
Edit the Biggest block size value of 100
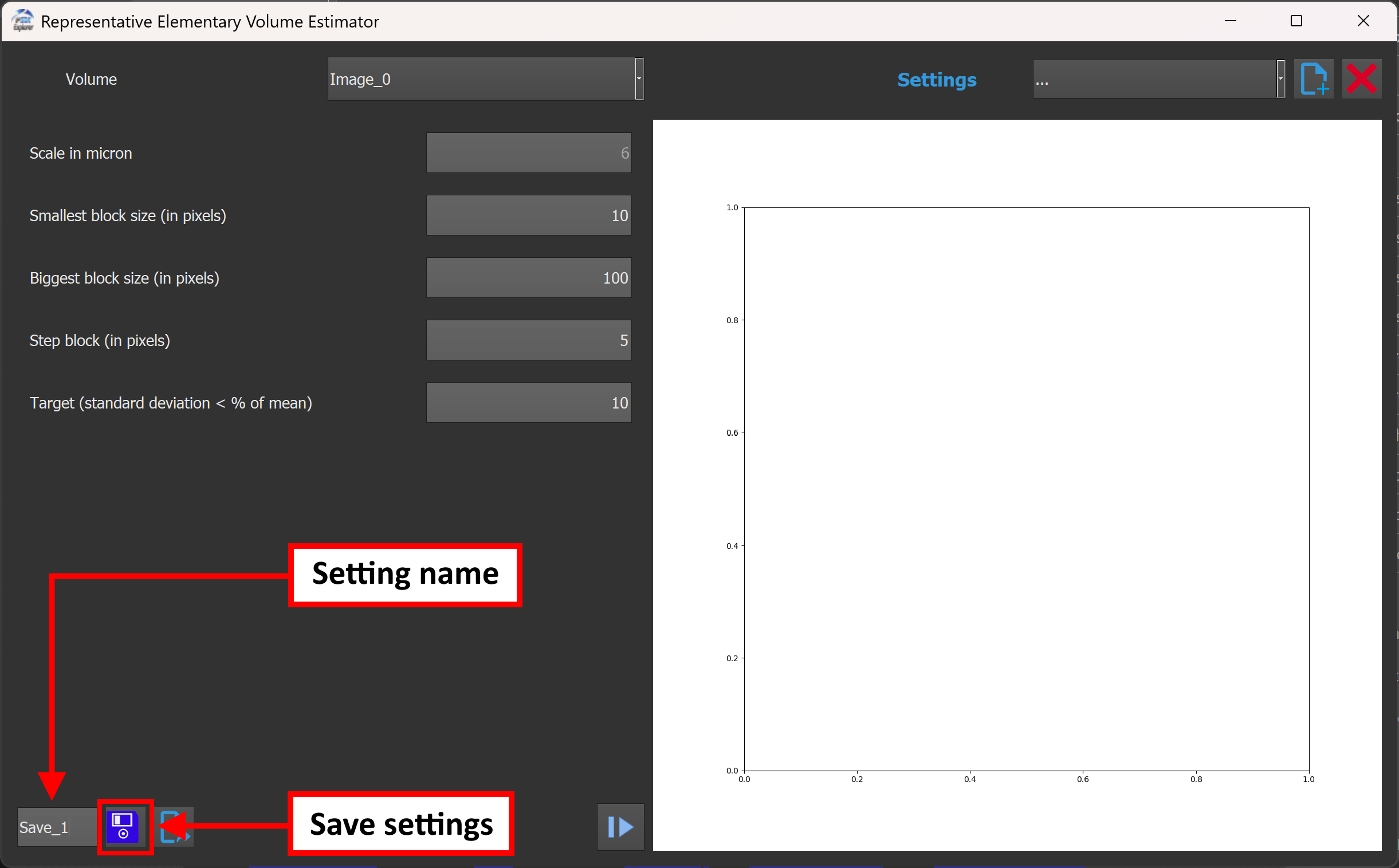[528, 277]
